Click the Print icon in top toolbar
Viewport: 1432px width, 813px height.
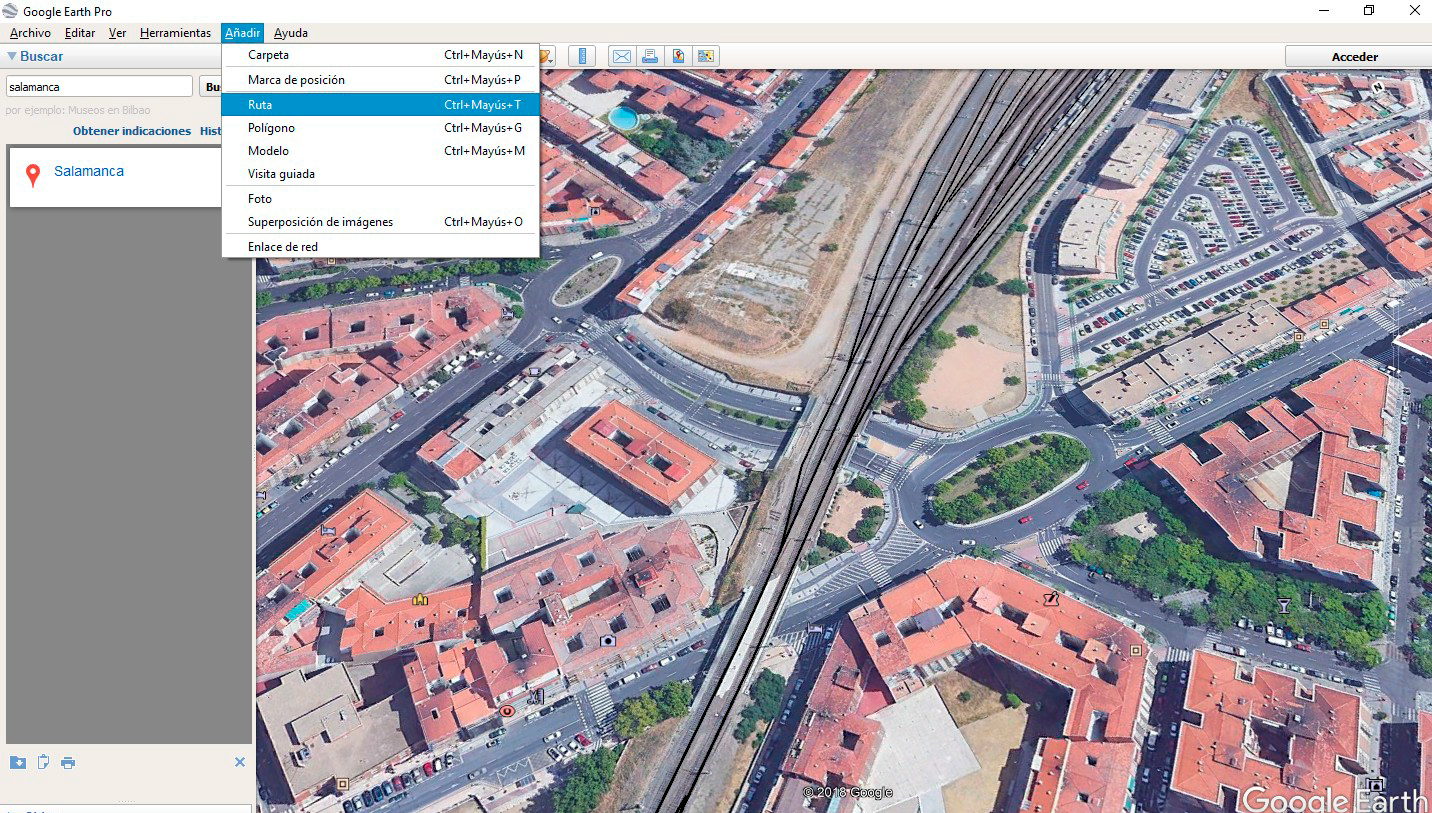pyautogui.click(x=650, y=56)
